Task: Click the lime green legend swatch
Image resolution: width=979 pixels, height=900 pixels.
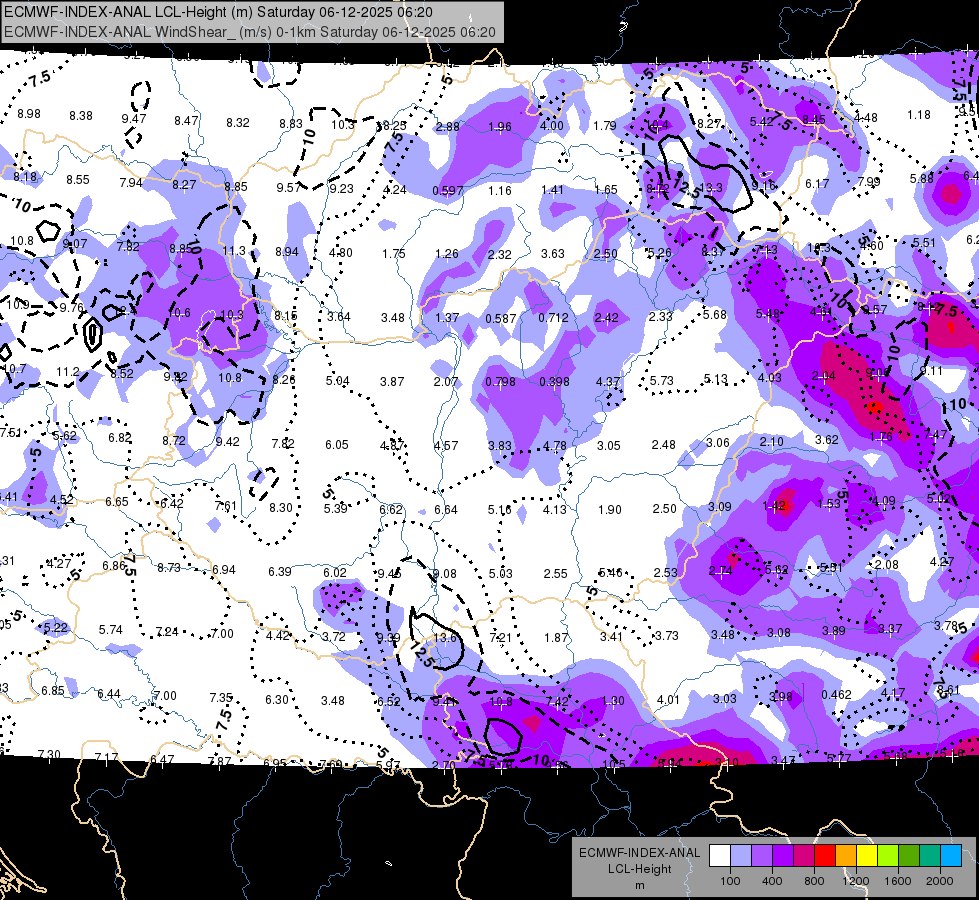Action: 888,856
